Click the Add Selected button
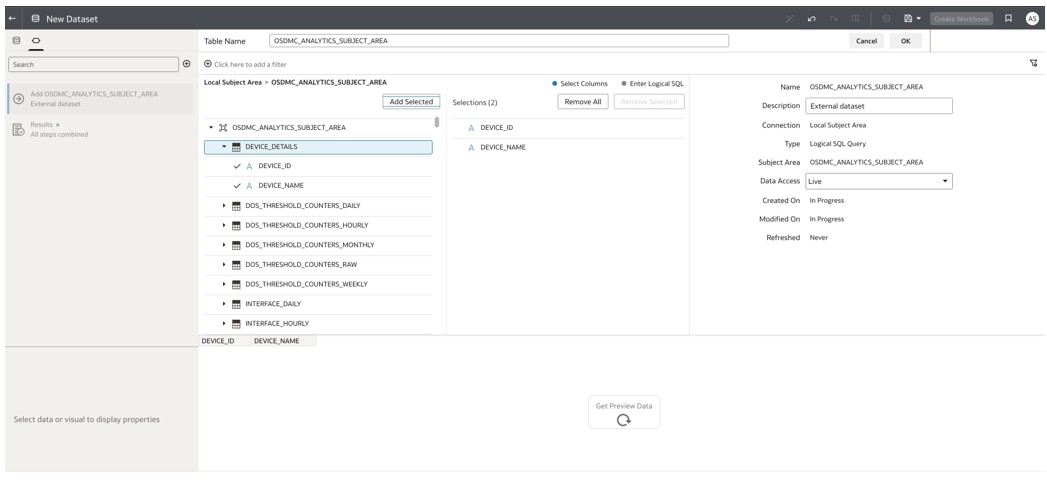This screenshot has width=1047, height=480. tap(411, 101)
